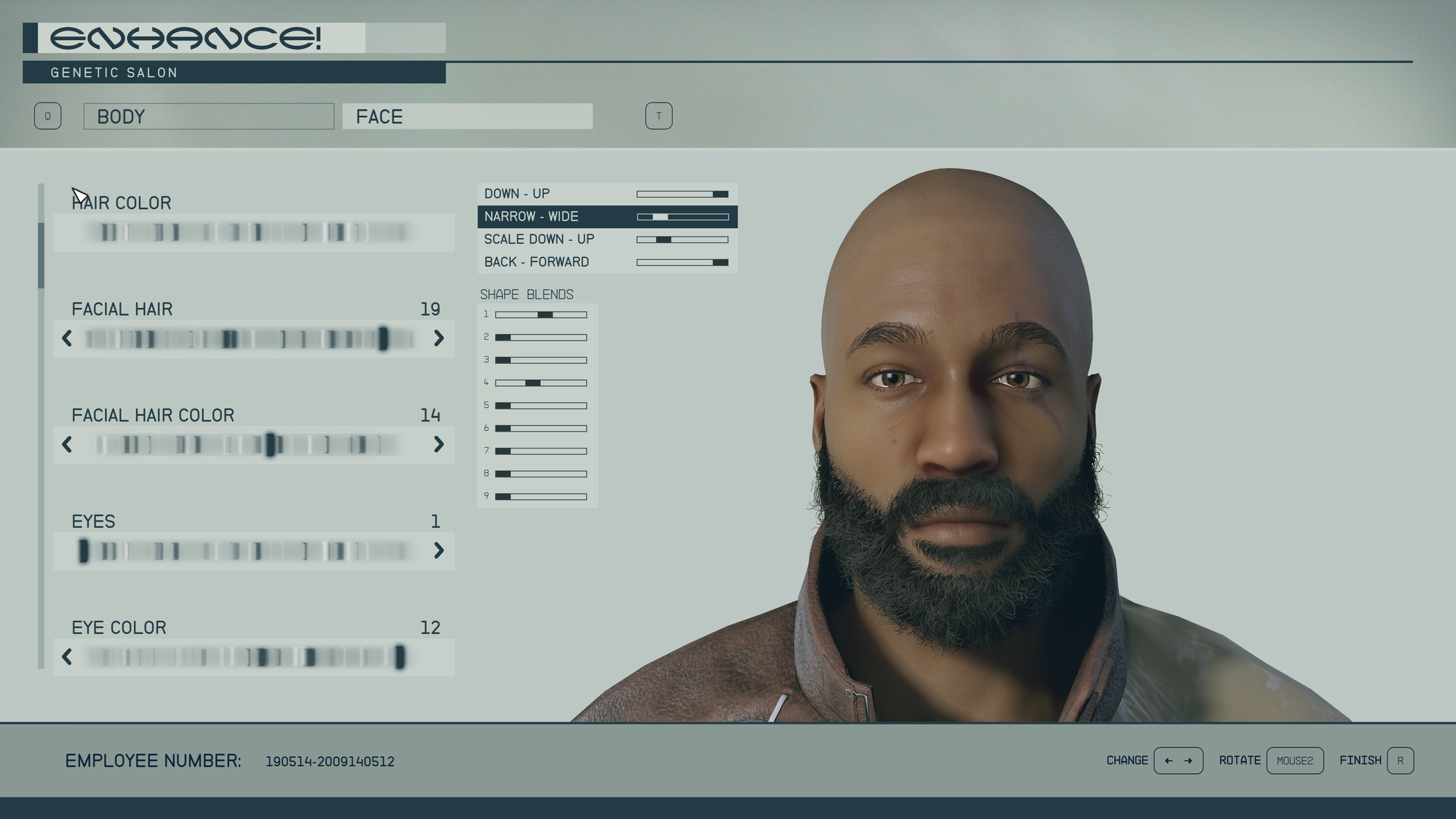Advance to next Eyes option arrow
Screen dimensions: 1456x819
click(438, 550)
